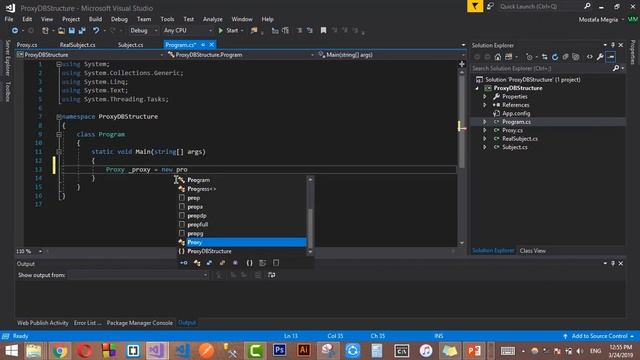Click Solution Explorer Refresh icon
Screen dimensions: 640x360
555,57
